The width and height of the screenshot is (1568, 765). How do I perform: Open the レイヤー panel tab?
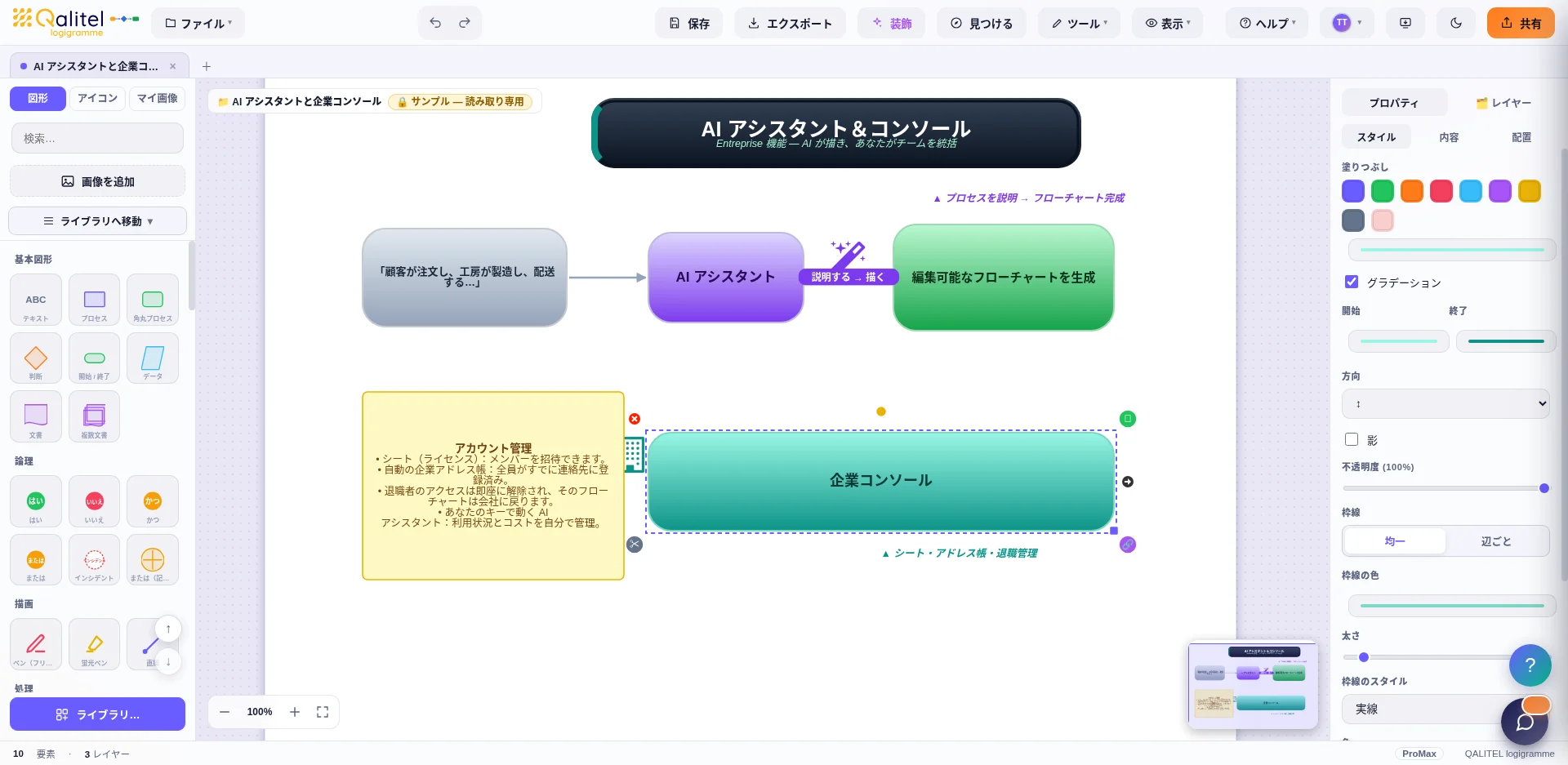[x=1503, y=103]
